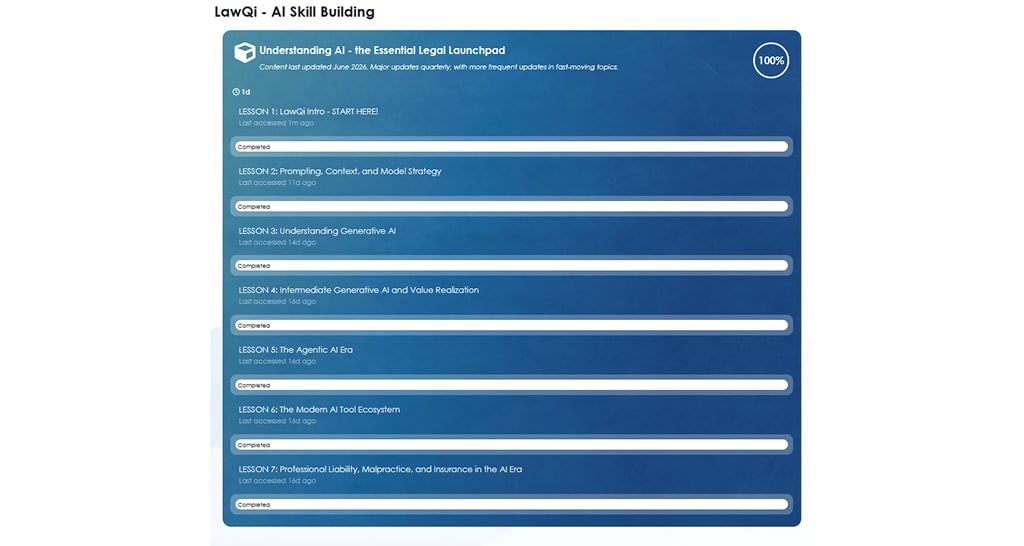Open Lesson 3 Understanding Generative AI
The image size is (1024, 546).
pyautogui.click(x=317, y=231)
